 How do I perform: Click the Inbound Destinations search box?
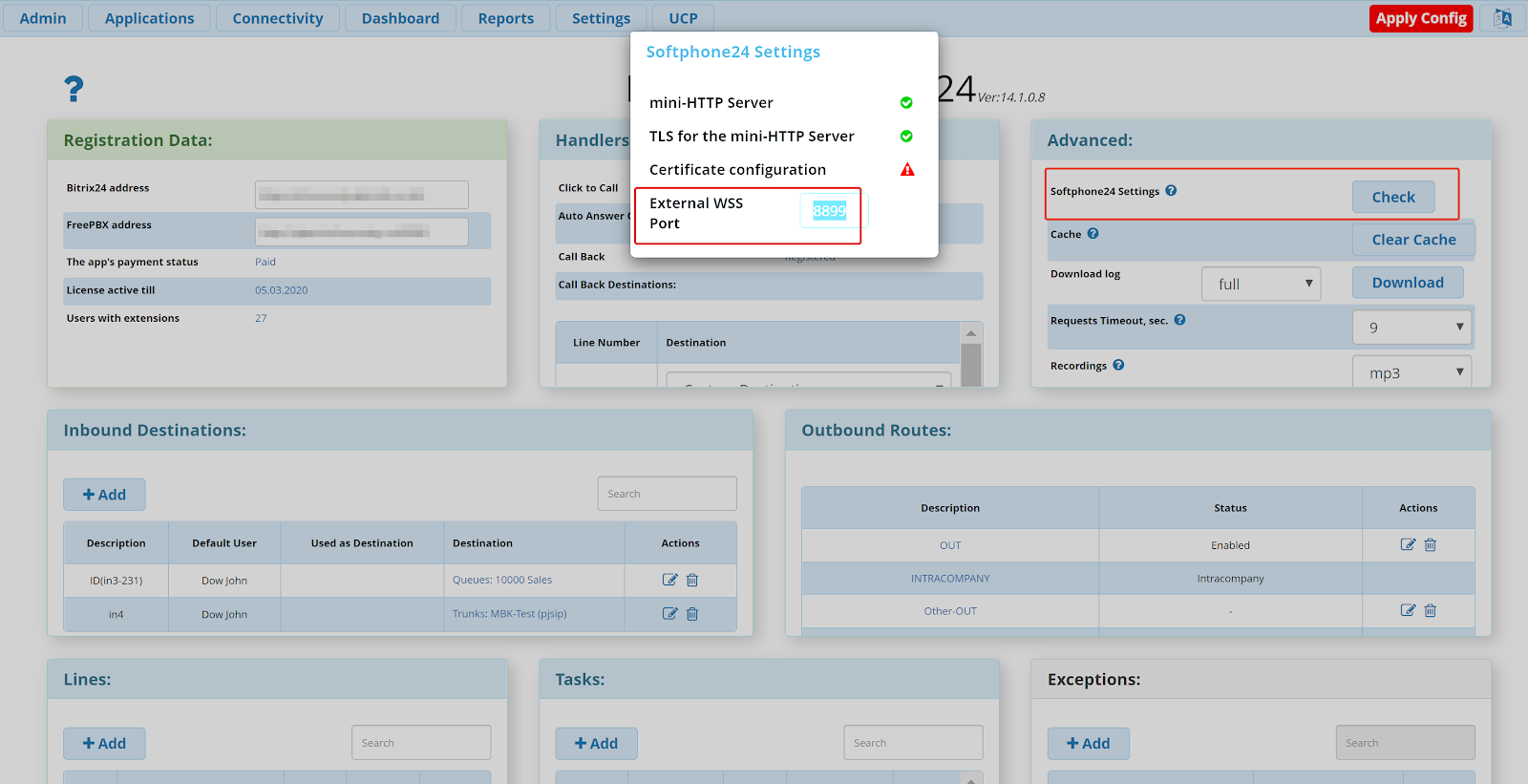[667, 494]
